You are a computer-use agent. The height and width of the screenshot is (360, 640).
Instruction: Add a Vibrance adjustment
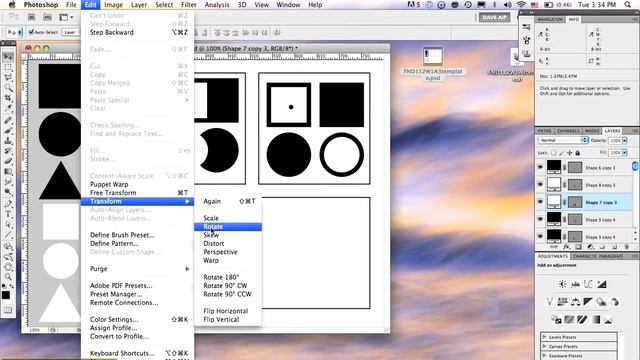549,302
